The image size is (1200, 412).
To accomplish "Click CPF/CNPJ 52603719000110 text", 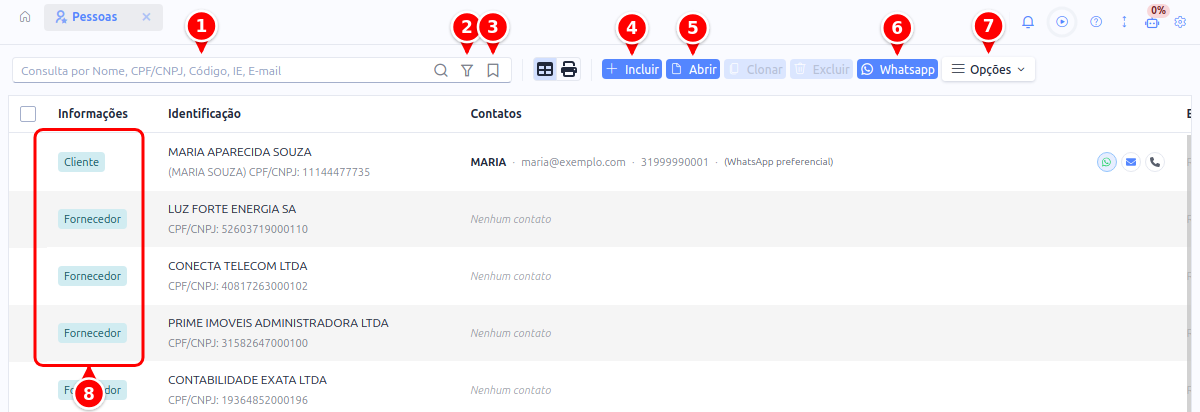I will (238, 229).
